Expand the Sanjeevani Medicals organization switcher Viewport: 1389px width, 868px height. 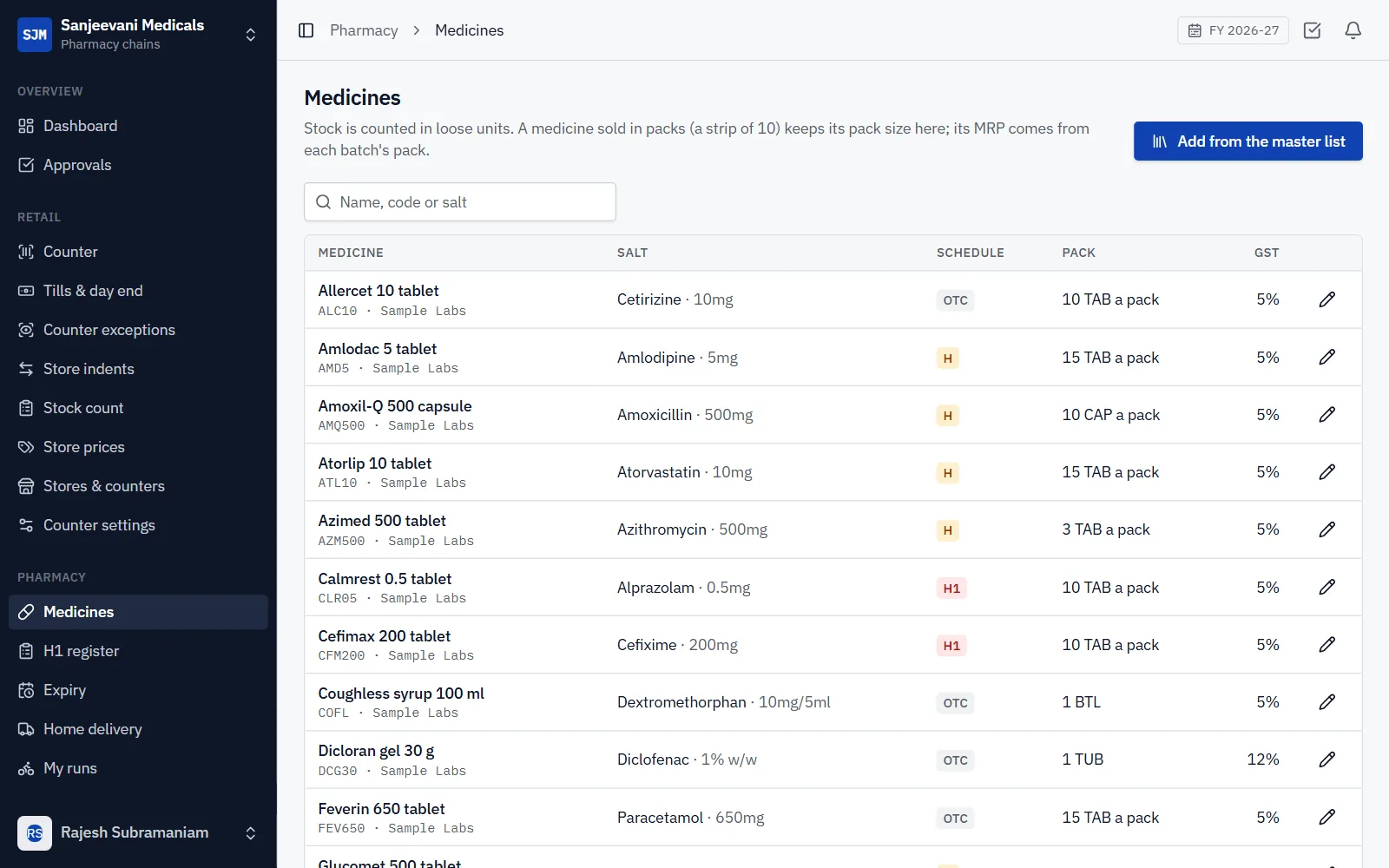click(250, 35)
